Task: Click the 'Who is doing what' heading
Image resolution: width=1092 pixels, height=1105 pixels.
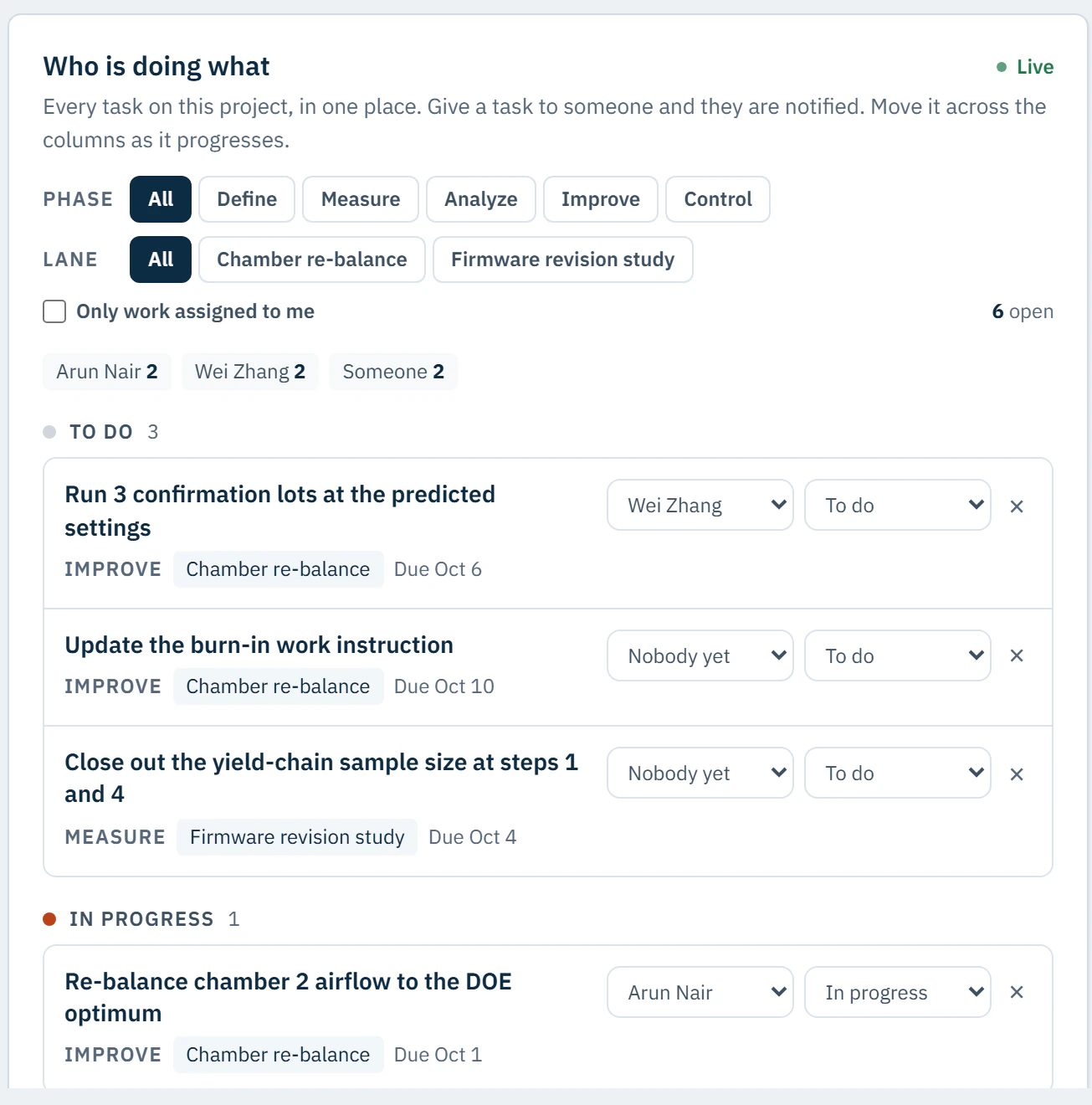Action: (156, 66)
